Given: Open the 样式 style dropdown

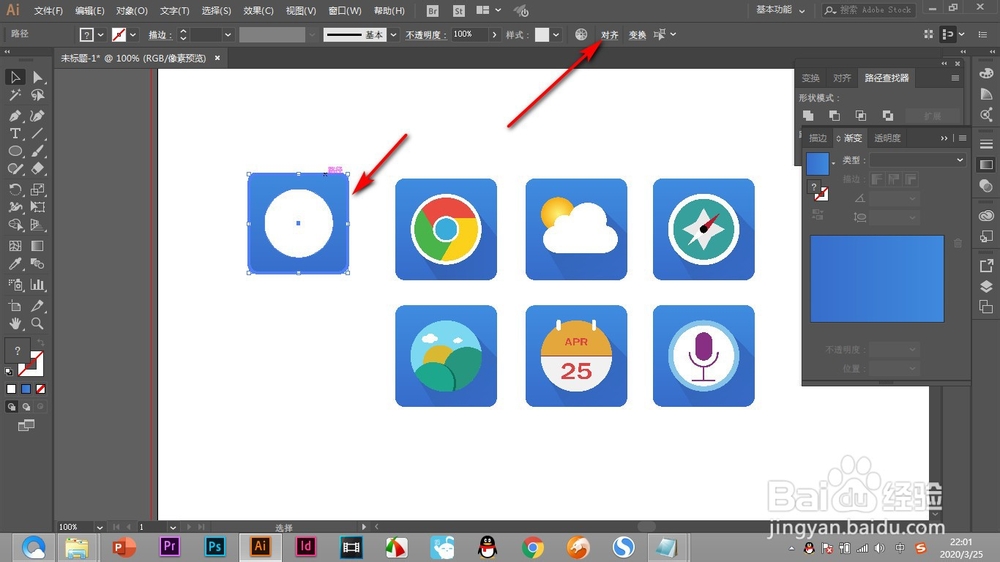Looking at the screenshot, I should 556,34.
